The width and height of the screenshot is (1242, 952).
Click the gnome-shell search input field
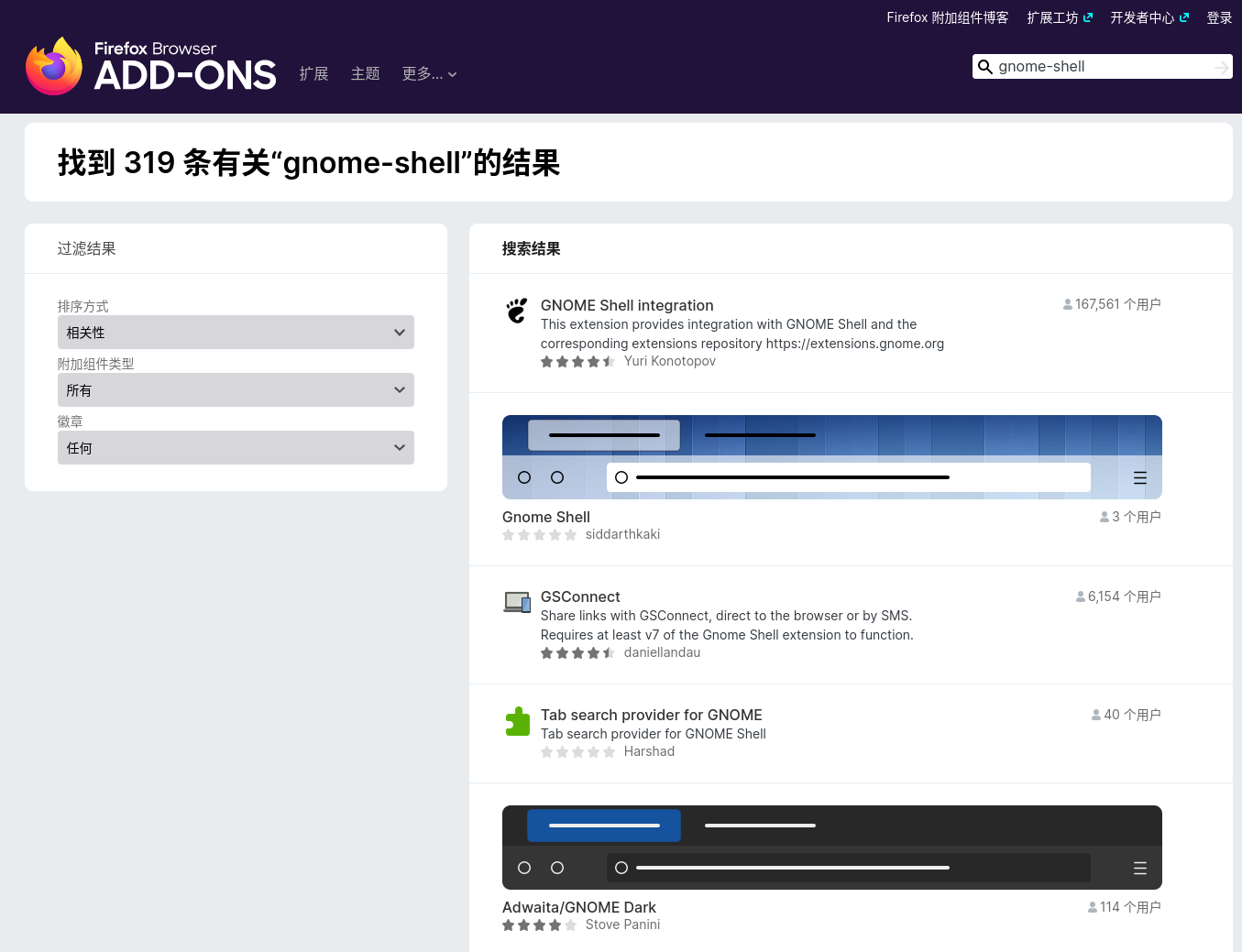click(1102, 67)
